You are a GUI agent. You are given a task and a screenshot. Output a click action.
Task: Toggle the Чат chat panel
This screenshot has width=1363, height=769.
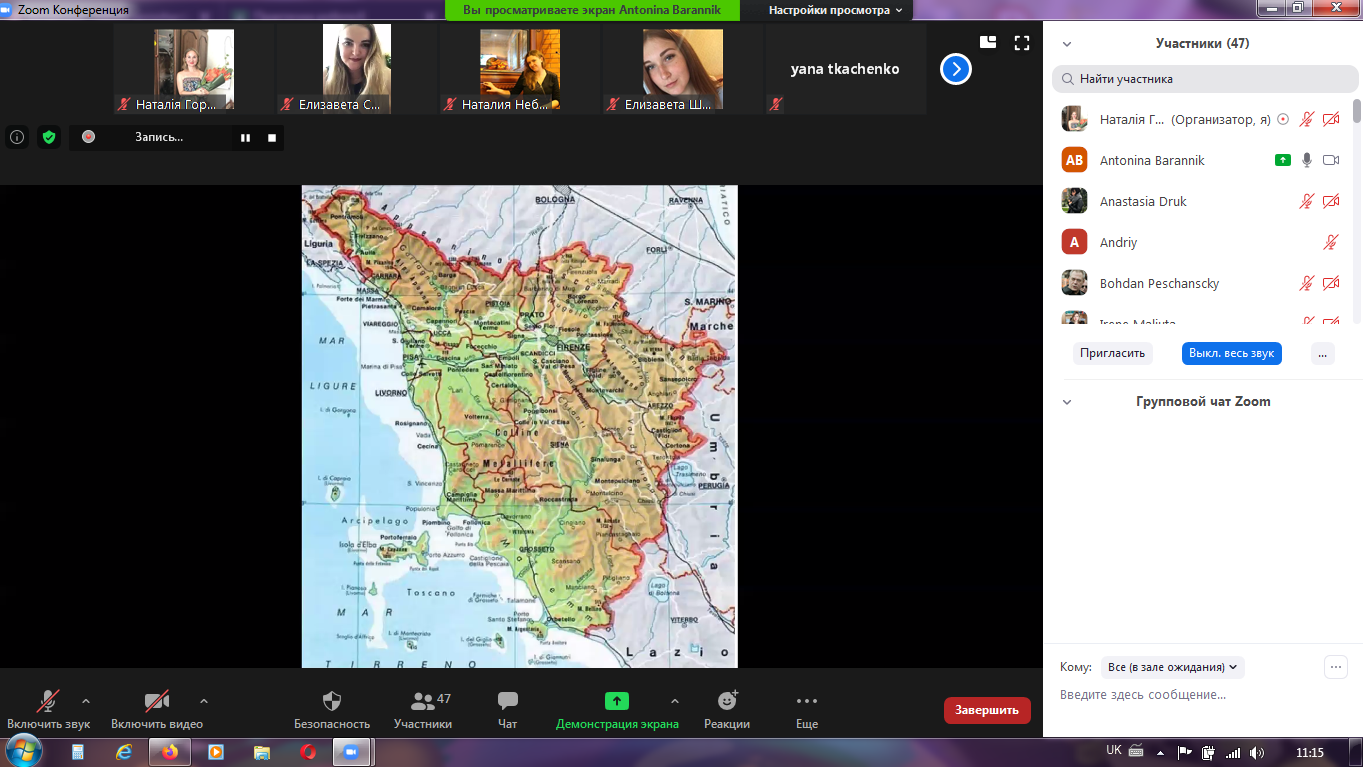[508, 709]
